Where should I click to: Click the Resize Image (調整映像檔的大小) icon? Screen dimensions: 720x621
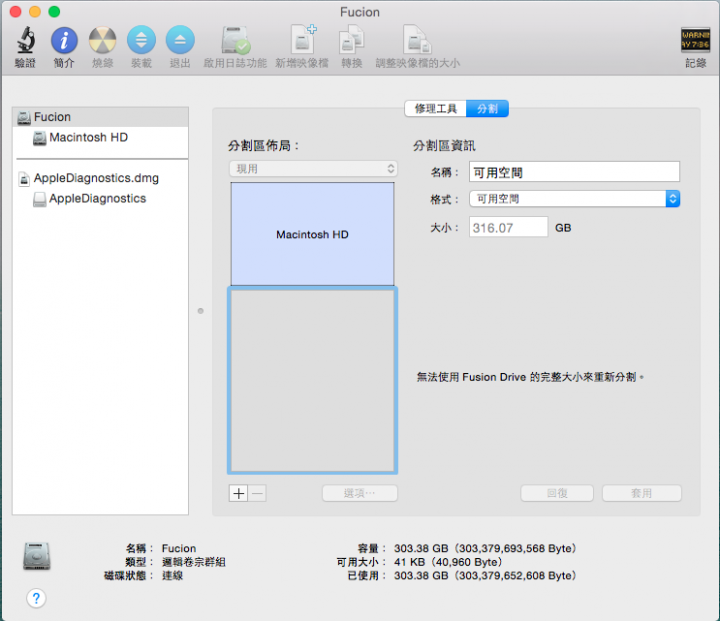417,40
